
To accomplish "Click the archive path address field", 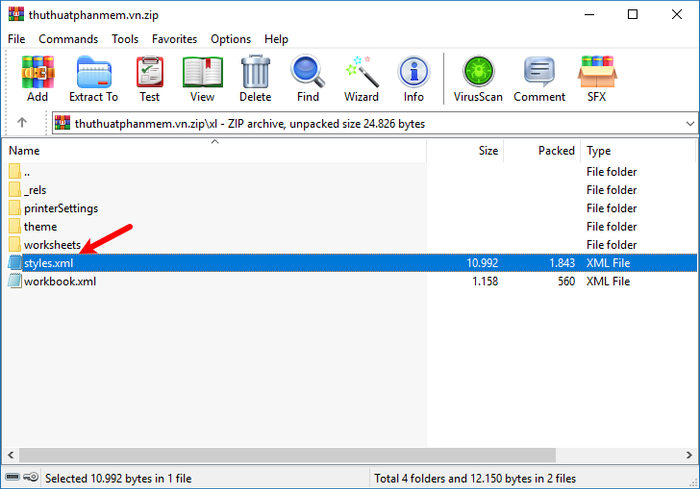I will click(x=375, y=123).
